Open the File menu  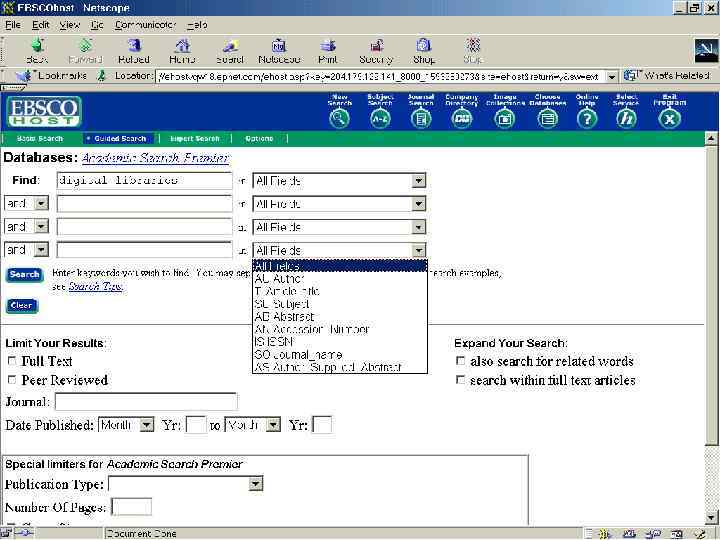click(x=13, y=25)
